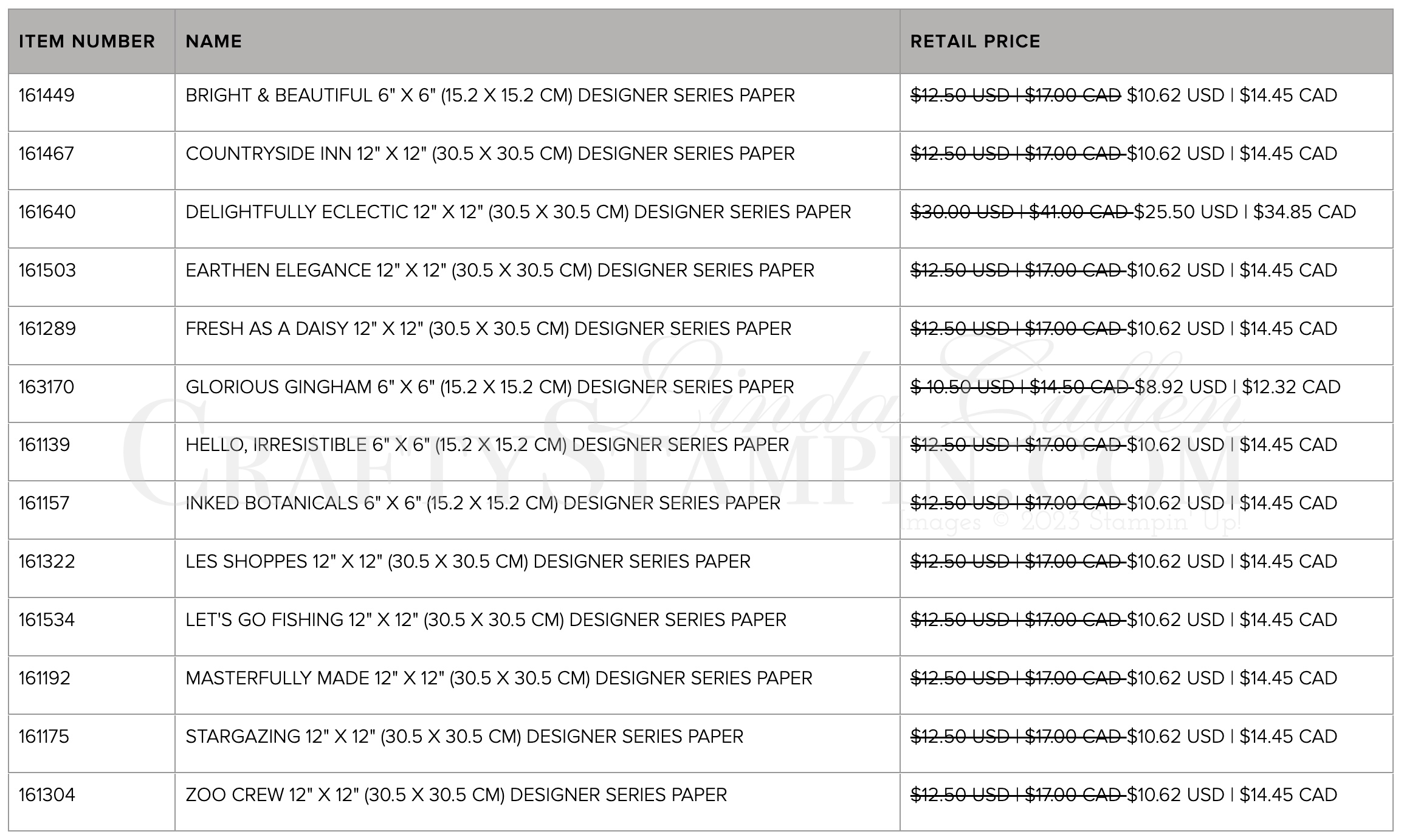Click the Delightfully Eclectic paper name

518,212
